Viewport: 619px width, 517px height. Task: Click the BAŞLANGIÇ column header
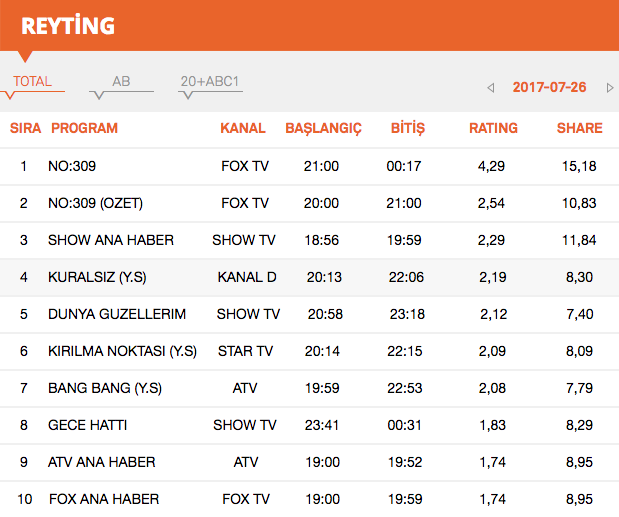(x=323, y=128)
